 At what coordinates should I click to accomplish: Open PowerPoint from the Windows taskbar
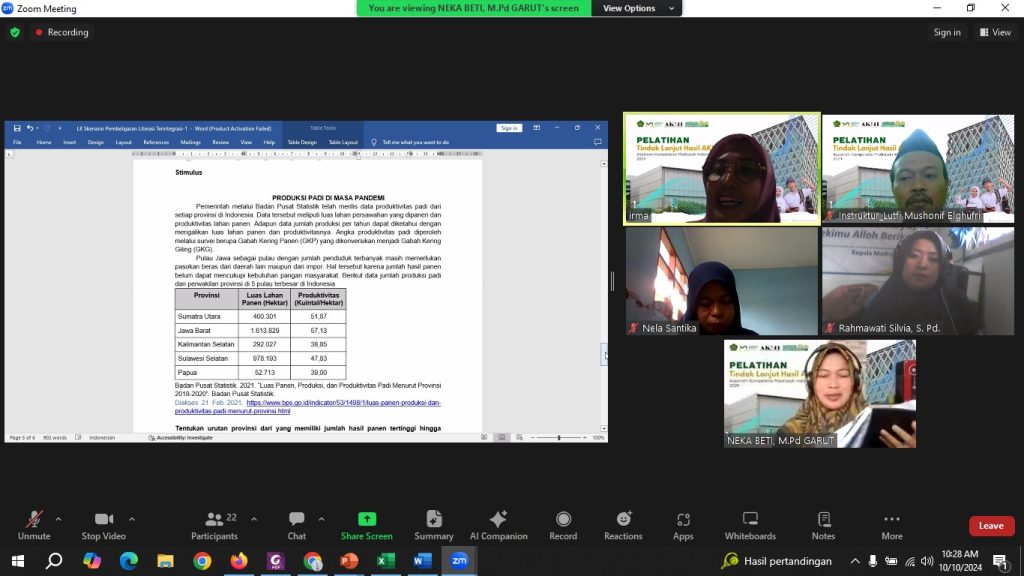[349, 561]
